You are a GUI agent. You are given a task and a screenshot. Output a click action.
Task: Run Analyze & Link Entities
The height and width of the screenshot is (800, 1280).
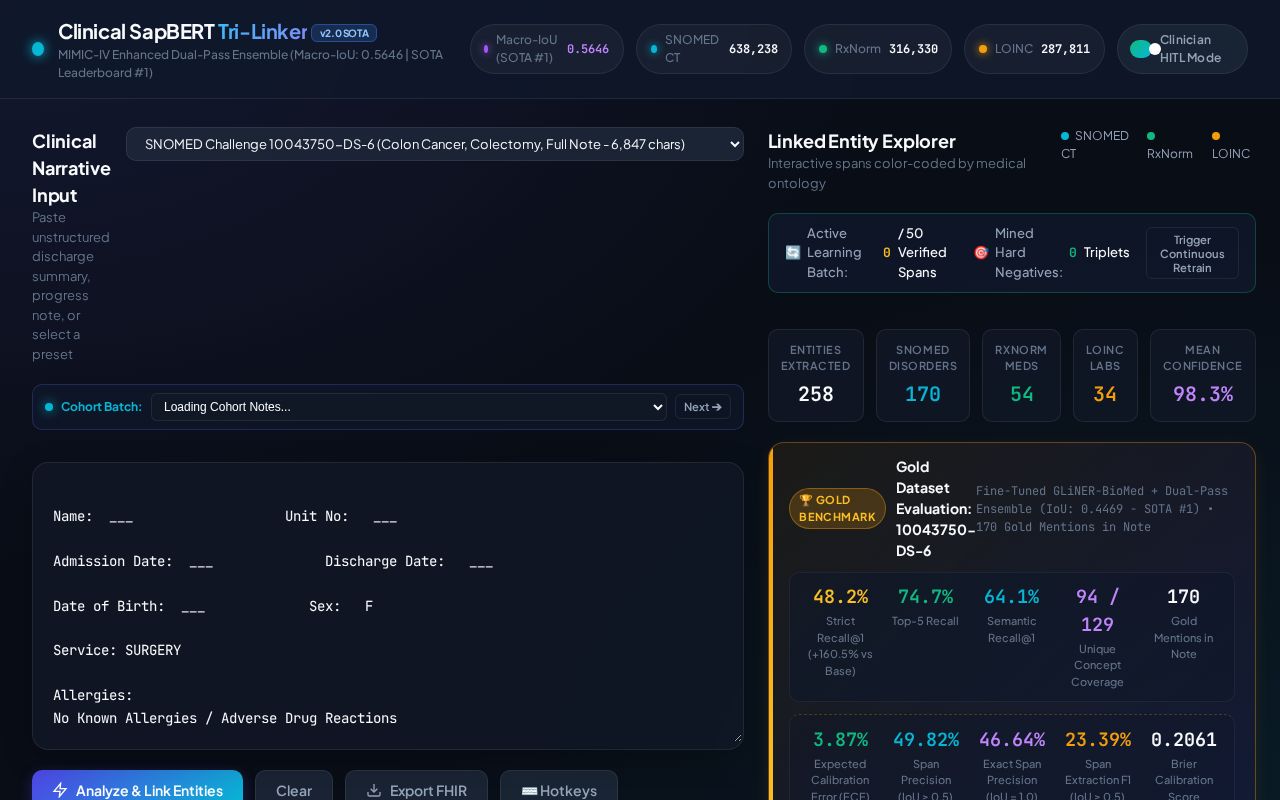137,790
